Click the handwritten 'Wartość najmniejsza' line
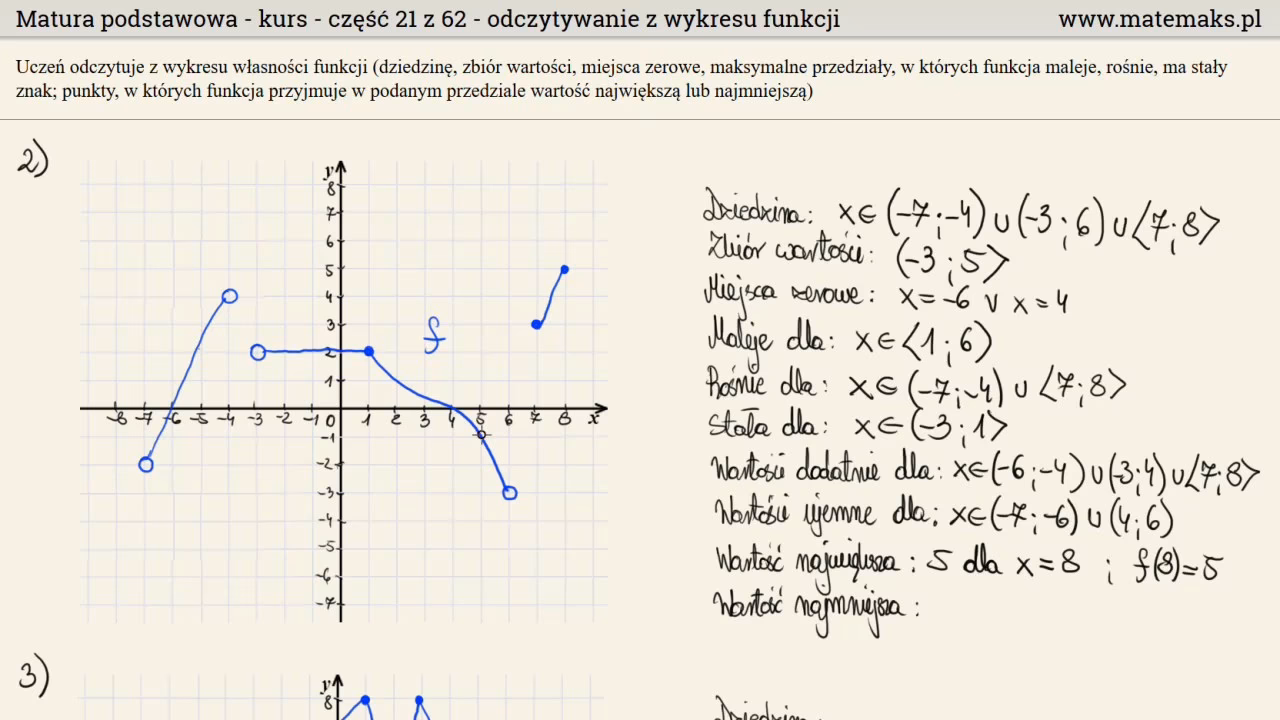1280x720 pixels. point(815,607)
